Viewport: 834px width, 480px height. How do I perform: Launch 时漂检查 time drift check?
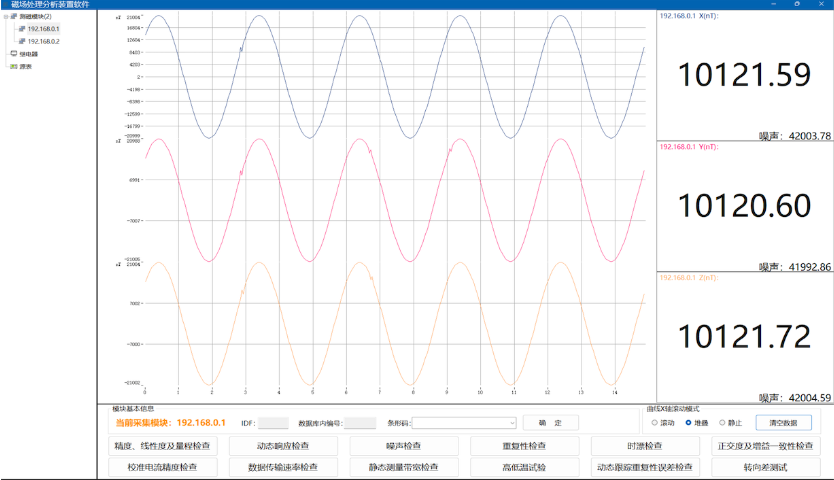pos(645,446)
